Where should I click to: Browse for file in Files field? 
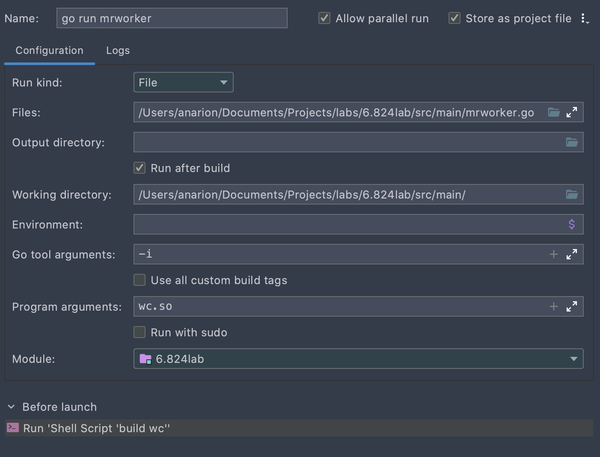point(554,113)
